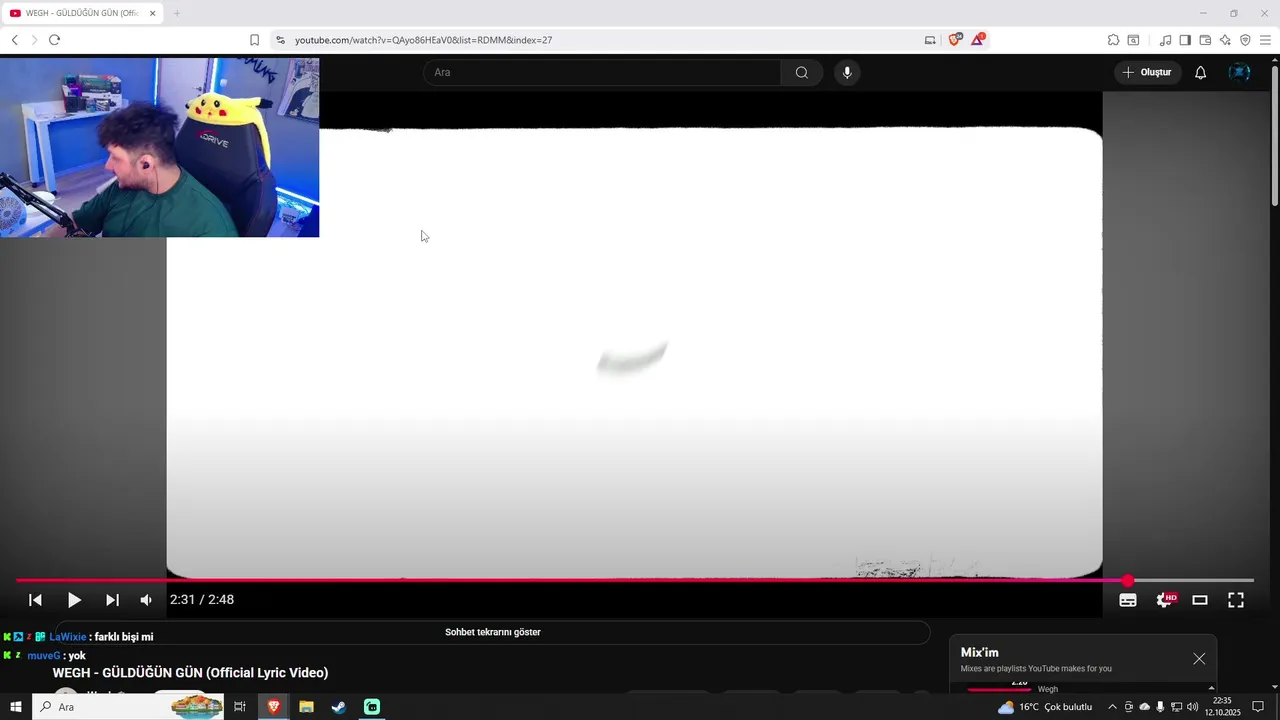Click the LaWixie chat username

68,637
